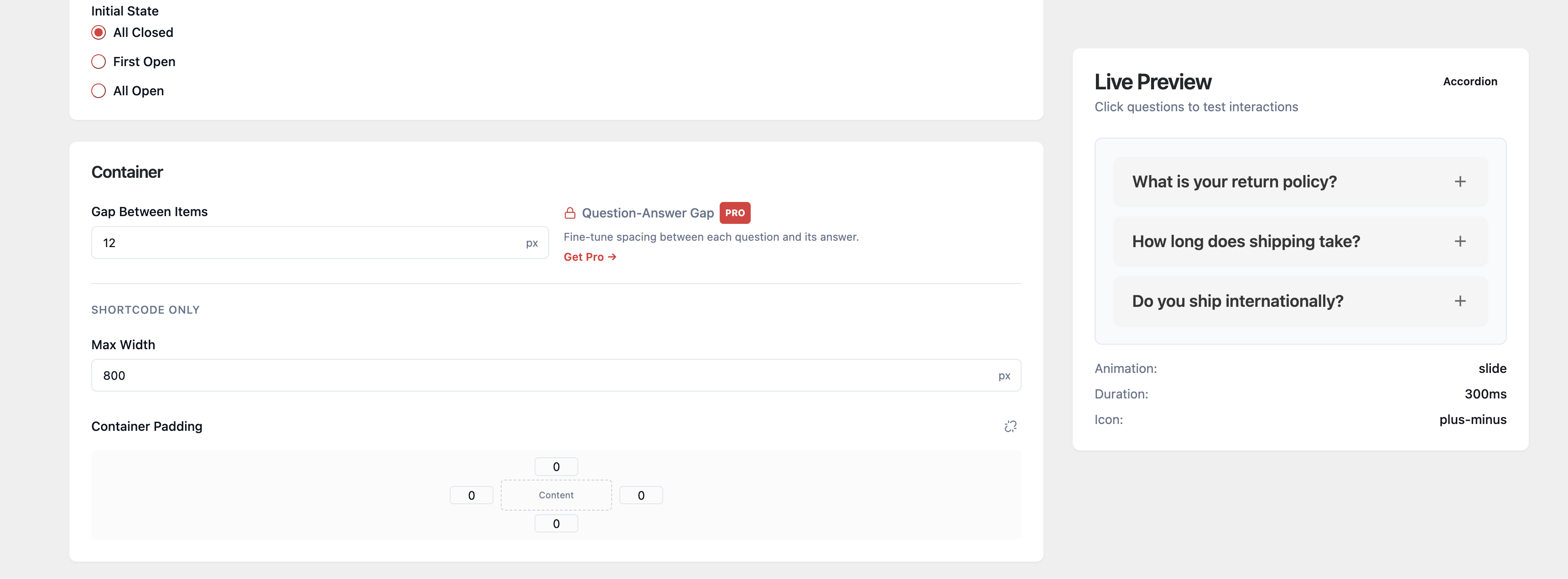Viewport: 1568px width, 579px height.
Task: Select the First Open initial state
Action: tap(99, 62)
